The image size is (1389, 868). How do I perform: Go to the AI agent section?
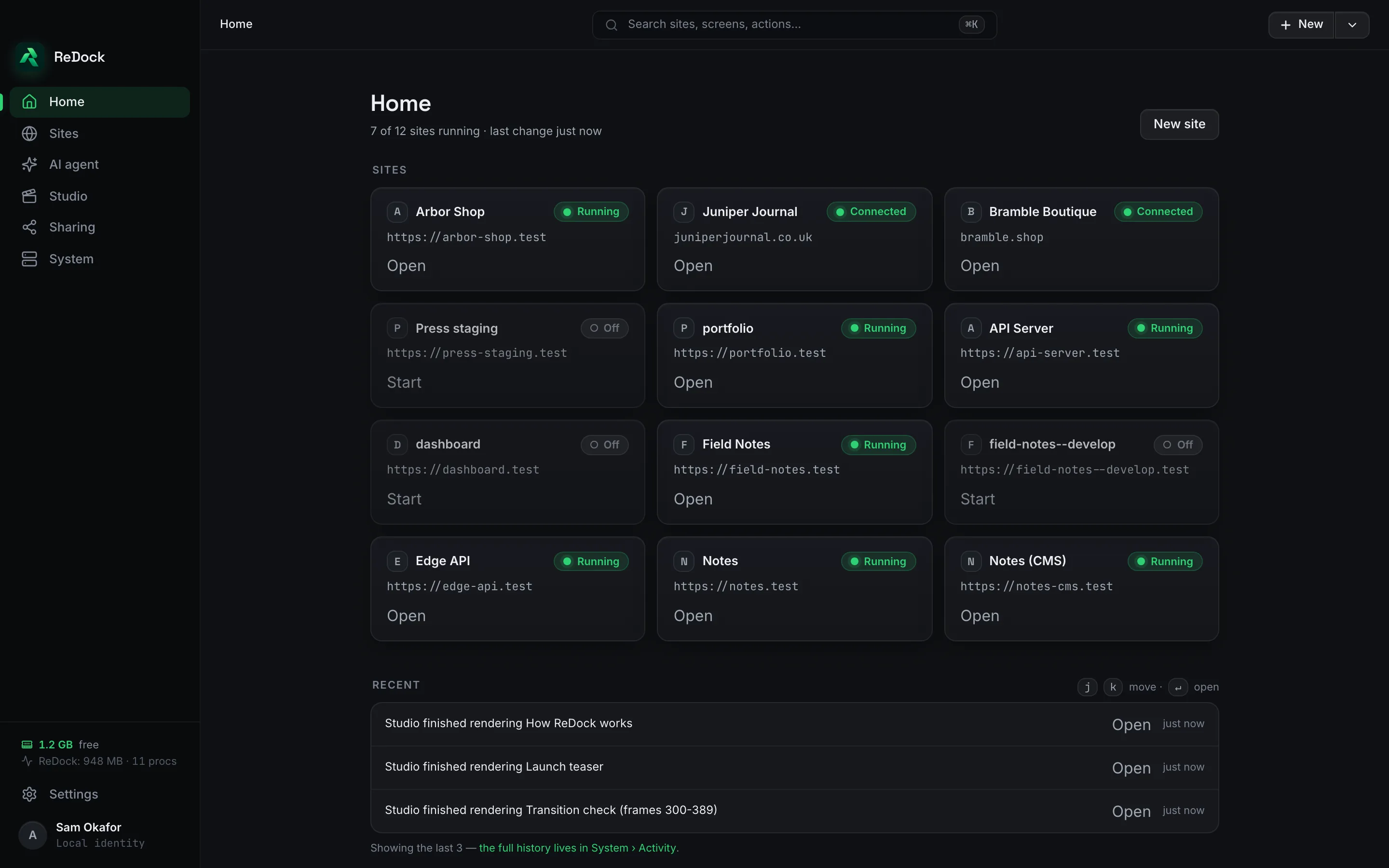(x=99, y=165)
